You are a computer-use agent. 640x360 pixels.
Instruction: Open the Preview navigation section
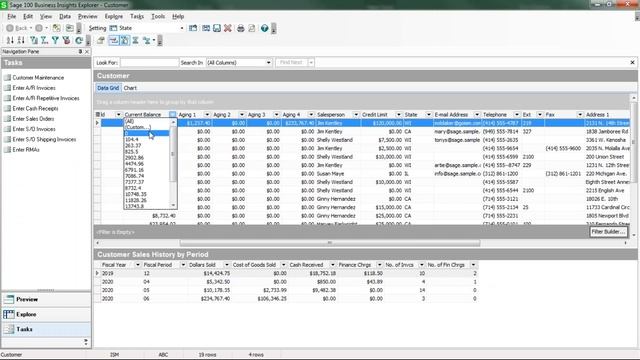pos(46,299)
